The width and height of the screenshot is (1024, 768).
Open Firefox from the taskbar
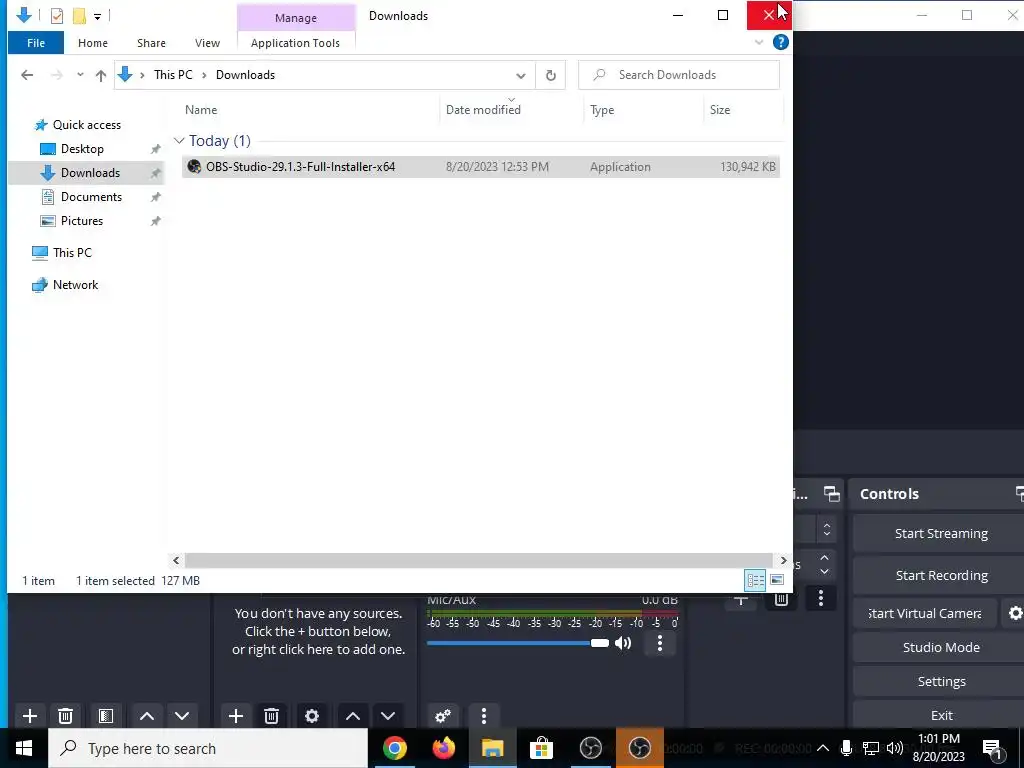click(443, 748)
